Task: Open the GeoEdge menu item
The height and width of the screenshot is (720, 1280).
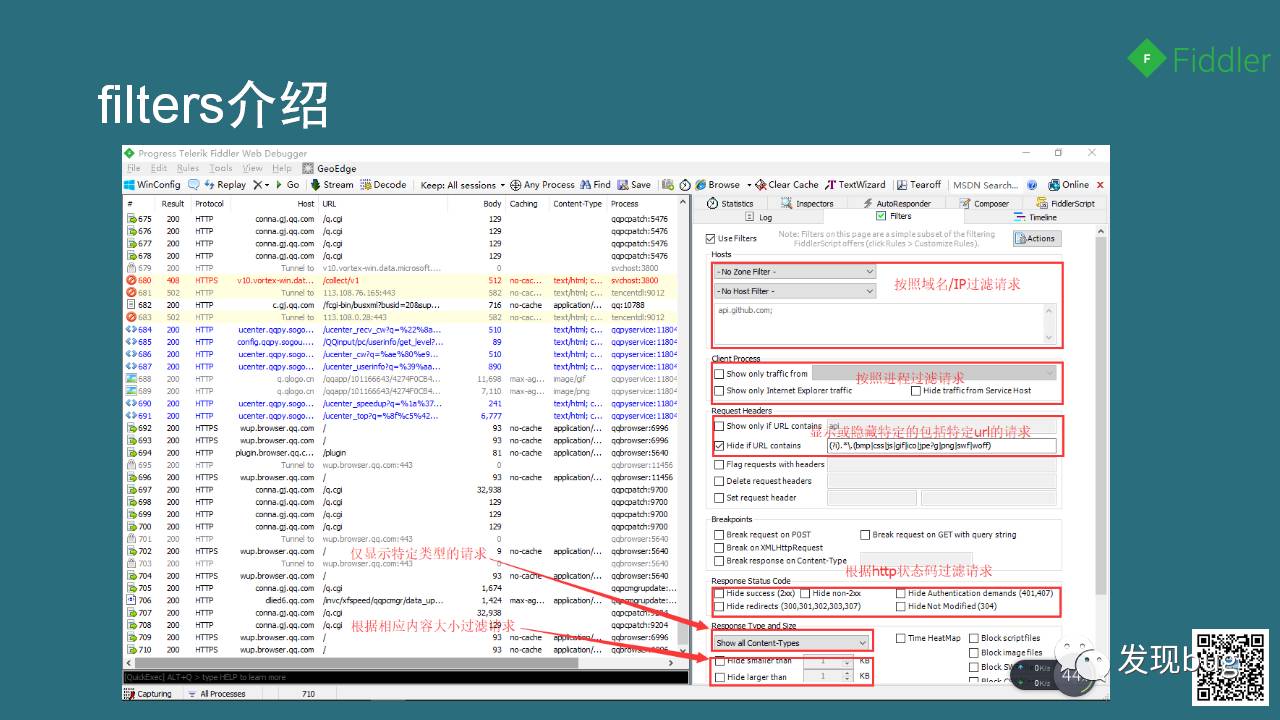Action: [x=329, y=168]
